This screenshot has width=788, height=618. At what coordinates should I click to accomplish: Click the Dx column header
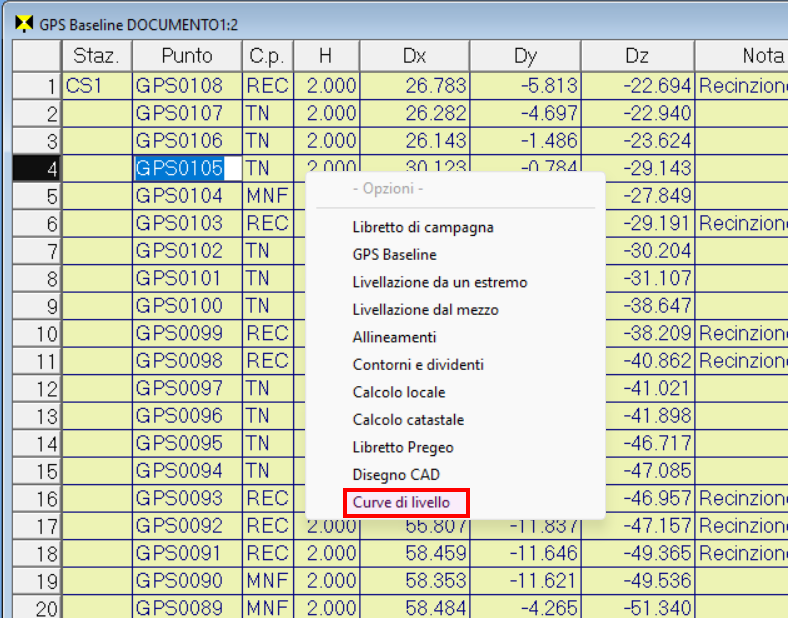tap(414, 56)
